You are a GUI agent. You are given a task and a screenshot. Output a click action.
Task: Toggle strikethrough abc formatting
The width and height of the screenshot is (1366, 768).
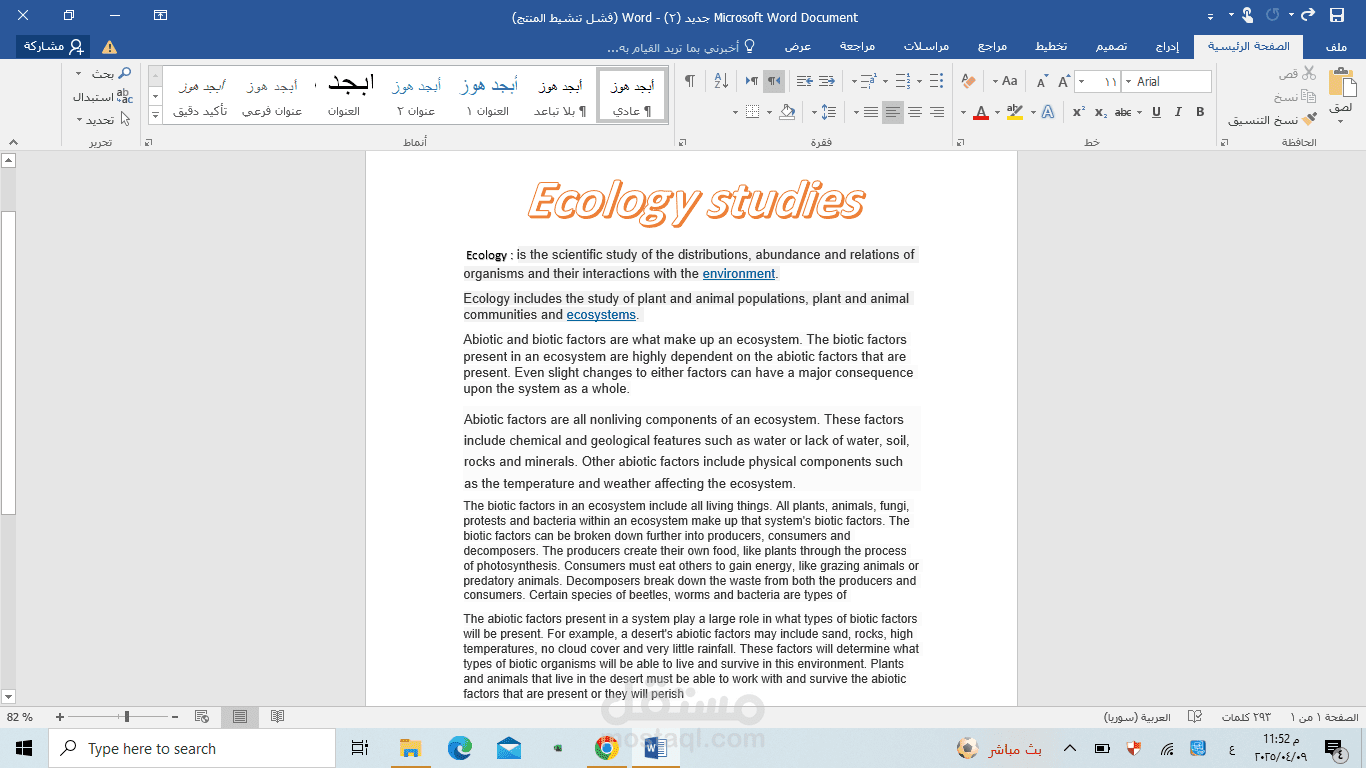coord(1124,112)
